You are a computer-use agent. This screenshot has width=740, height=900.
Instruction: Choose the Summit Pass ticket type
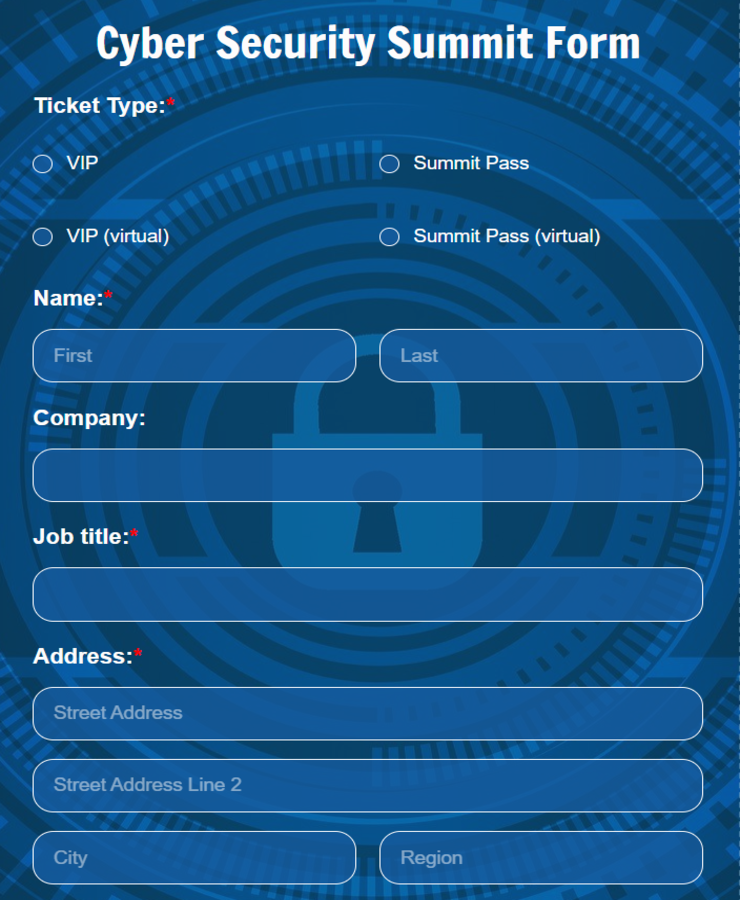[389, 163]
